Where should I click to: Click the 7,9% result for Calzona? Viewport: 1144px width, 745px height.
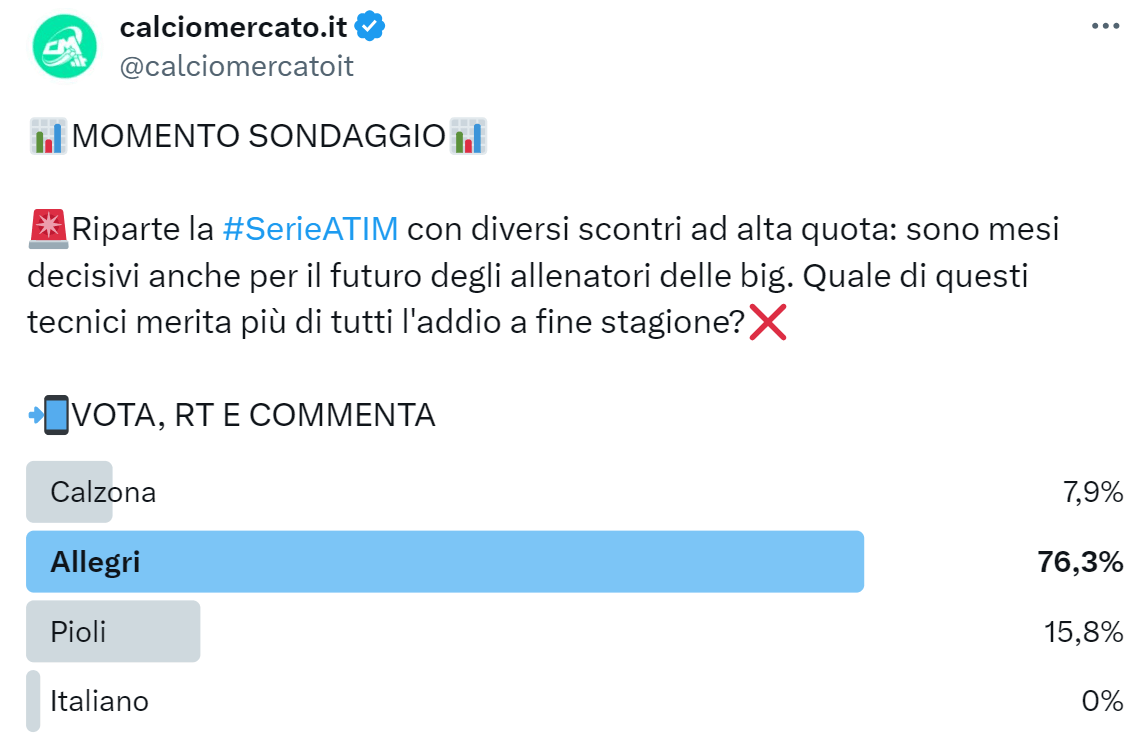(x=1091, y=492)
